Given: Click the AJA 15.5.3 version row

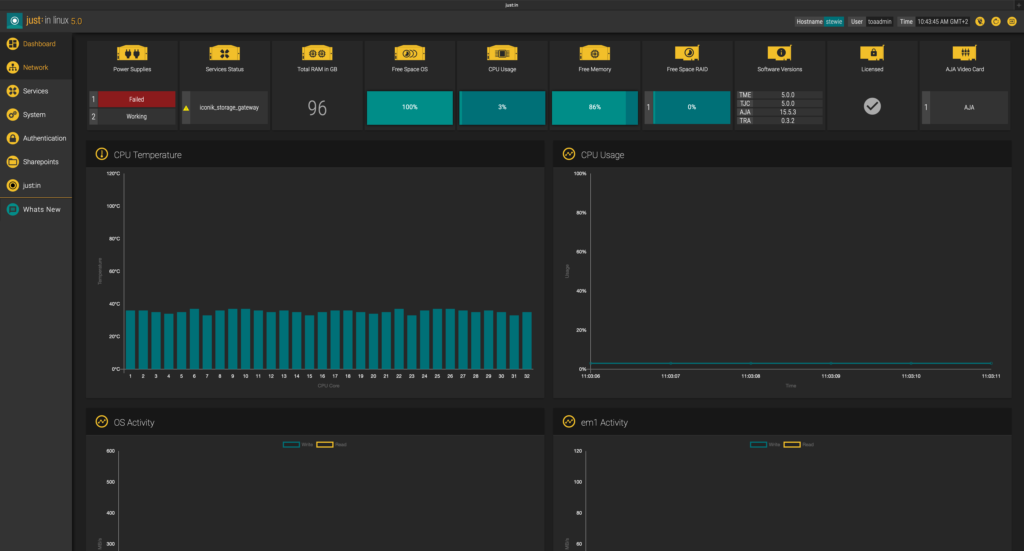Looking at the screenshot, I should pos(780,112).
